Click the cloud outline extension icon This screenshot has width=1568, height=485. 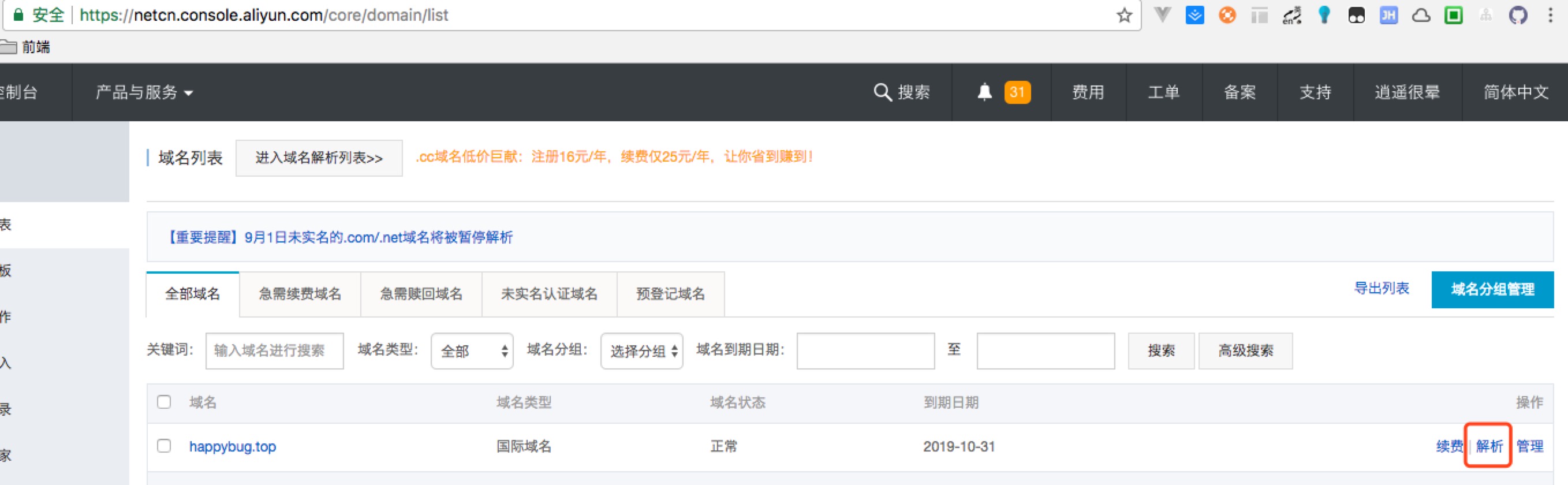[x=1421, y=15]
